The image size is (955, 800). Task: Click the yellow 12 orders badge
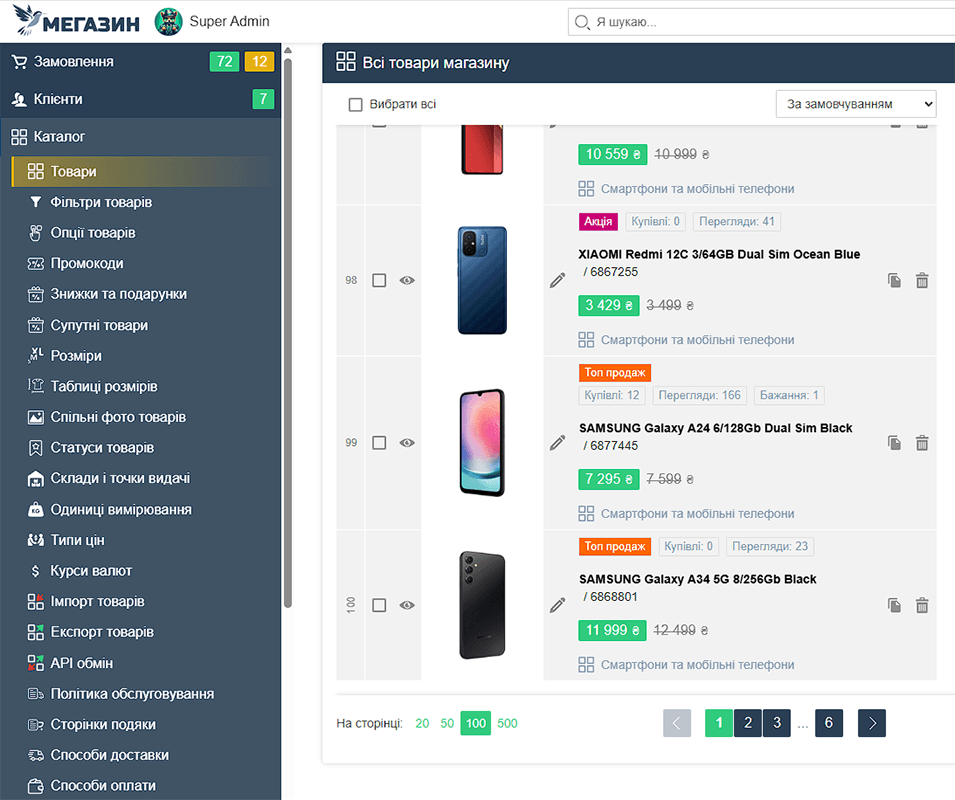pos(259,61)
